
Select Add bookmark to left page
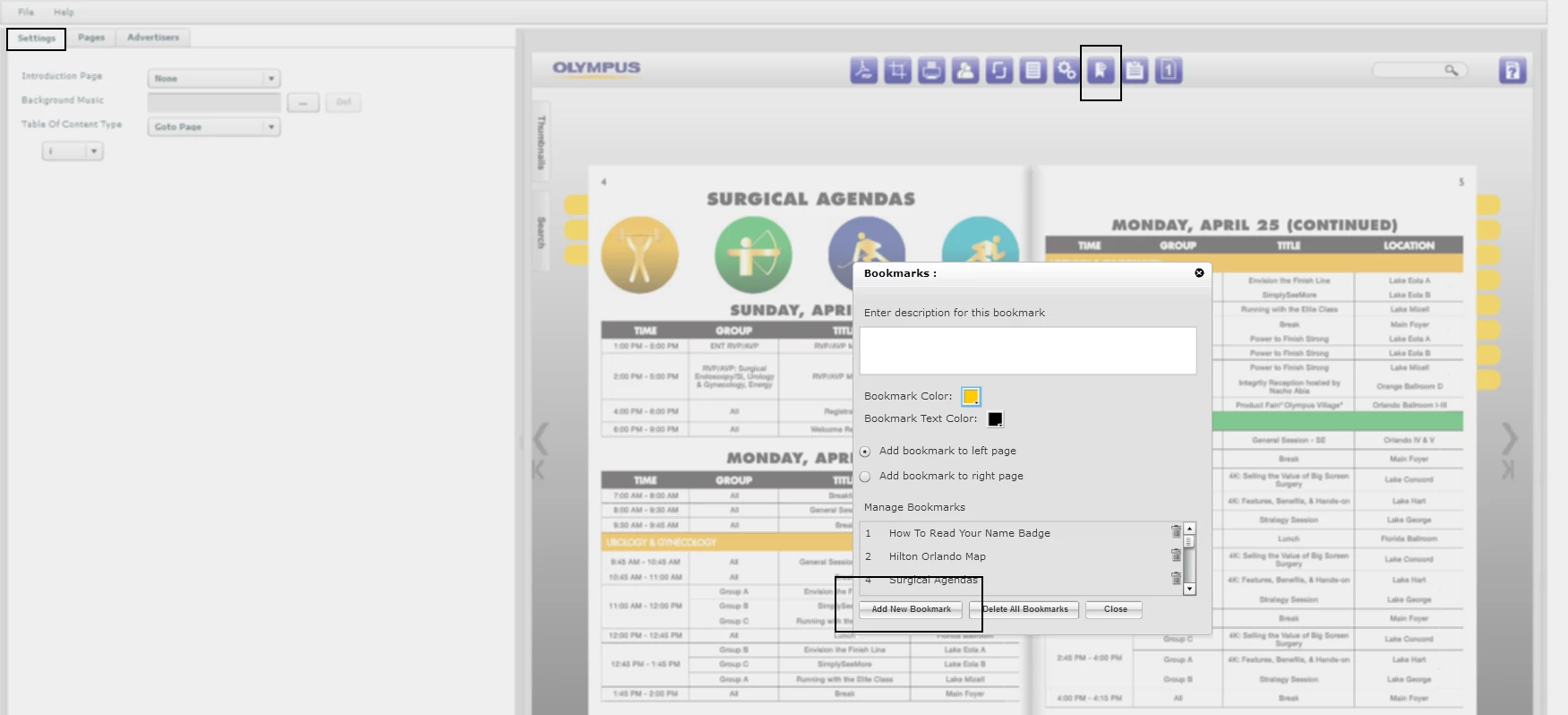coord(865,452)
